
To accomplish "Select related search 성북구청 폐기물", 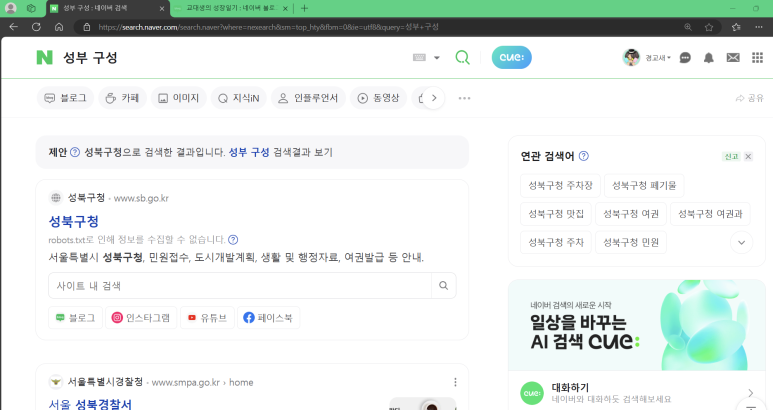I will [x=644, y=186].
